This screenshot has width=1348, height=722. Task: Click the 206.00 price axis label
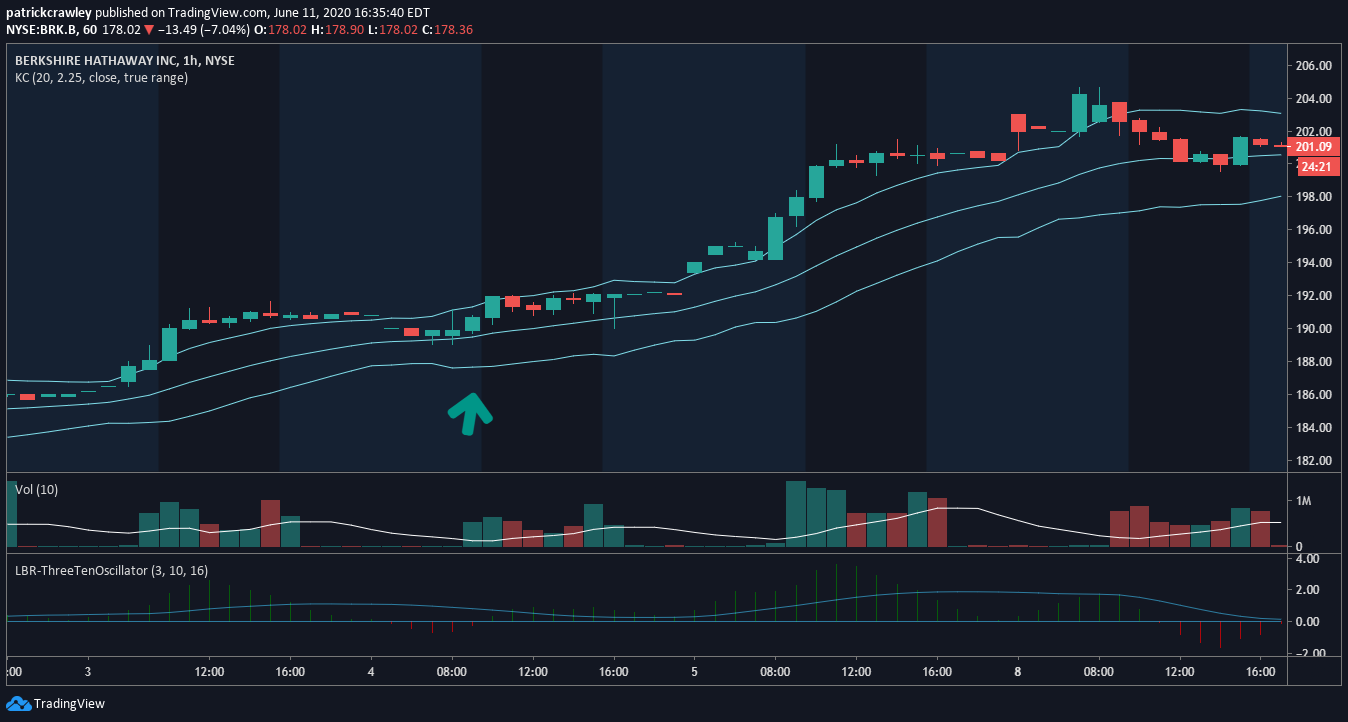pos(1311,66)
